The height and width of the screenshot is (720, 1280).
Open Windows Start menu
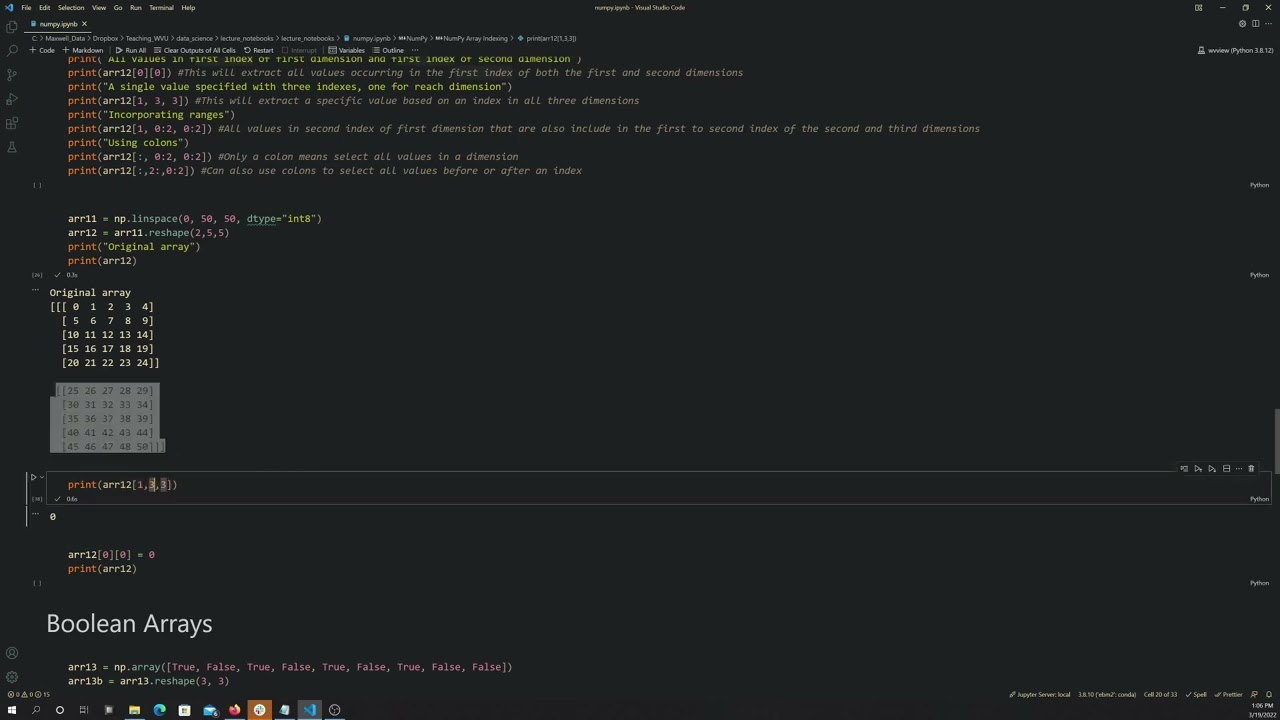point(12,710)
